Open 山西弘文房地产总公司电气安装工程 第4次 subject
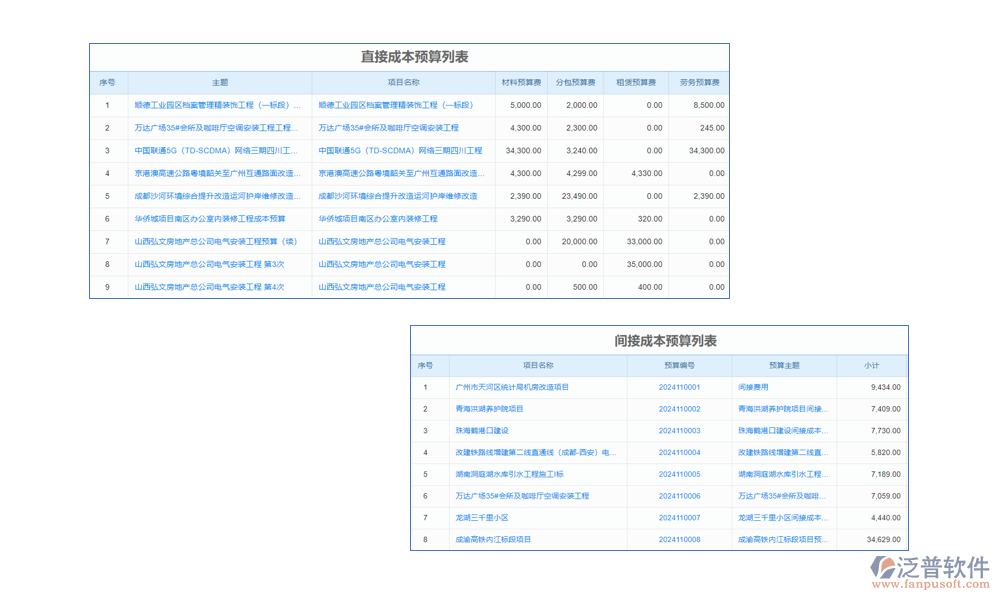1000x600 pixels. click(210, 287)
